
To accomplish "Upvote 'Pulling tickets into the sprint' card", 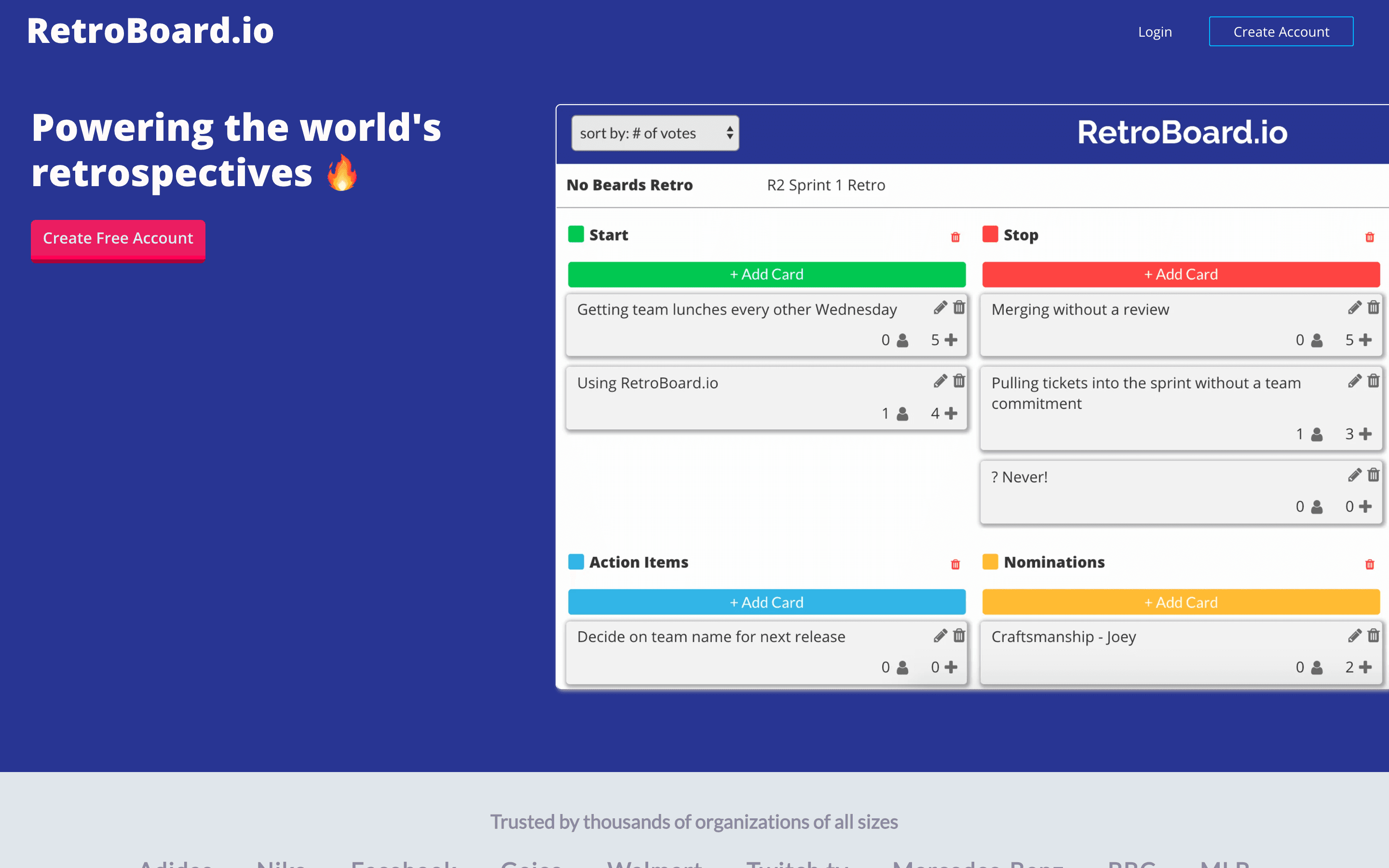I will point(1365,434).
